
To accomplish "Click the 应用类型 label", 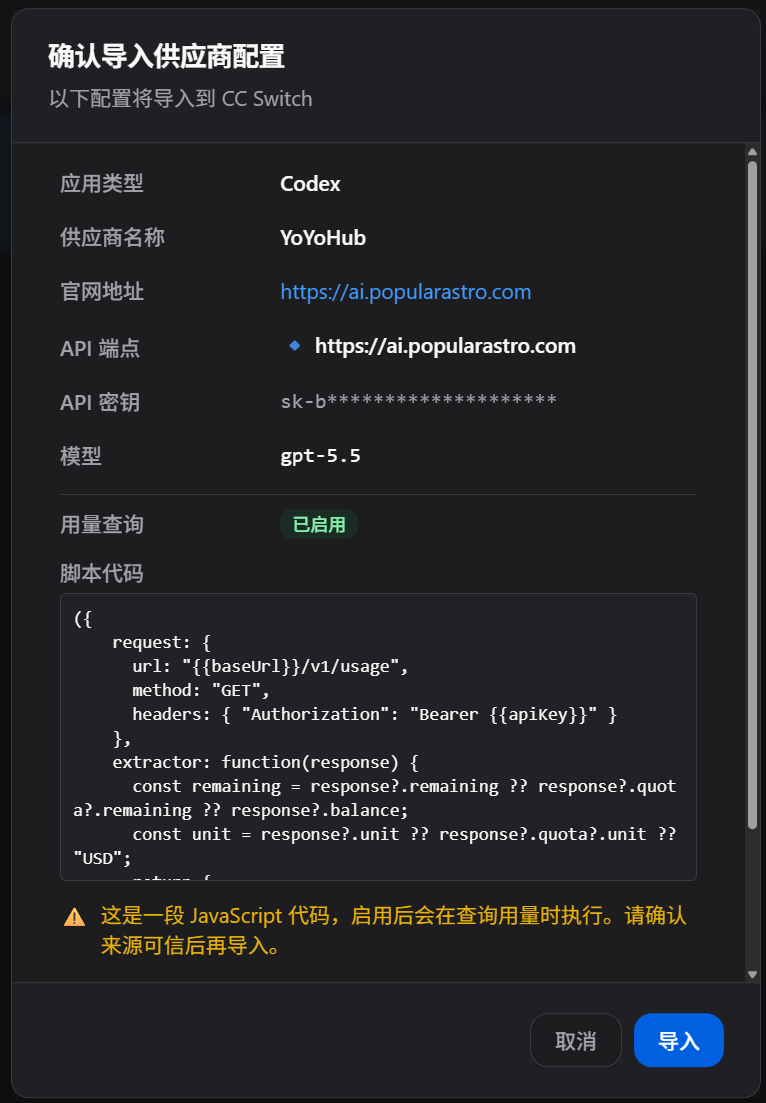I will (102, 184).
